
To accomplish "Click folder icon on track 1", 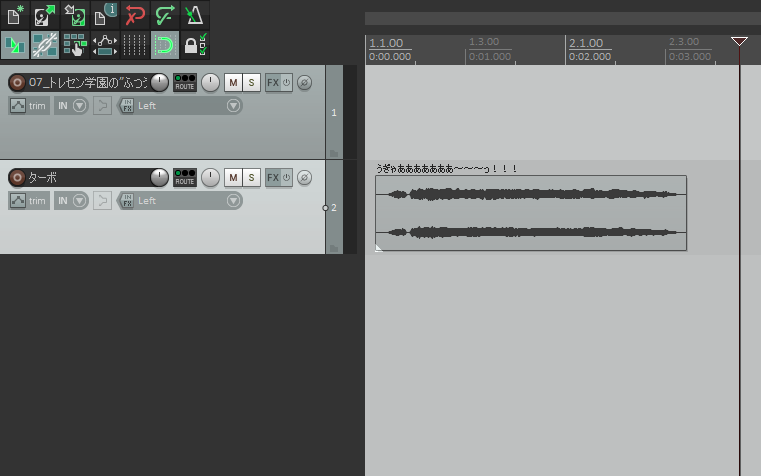I will point(334,153).
